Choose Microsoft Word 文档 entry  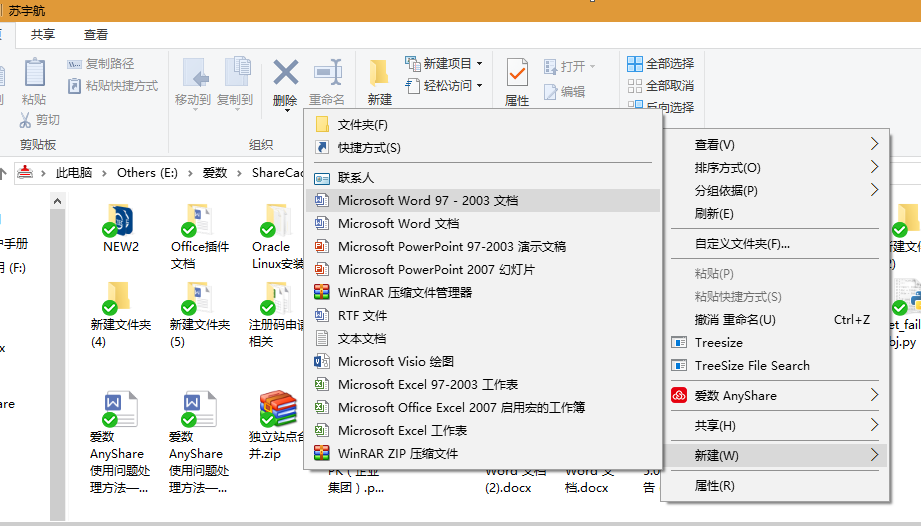tap(483, 223)
